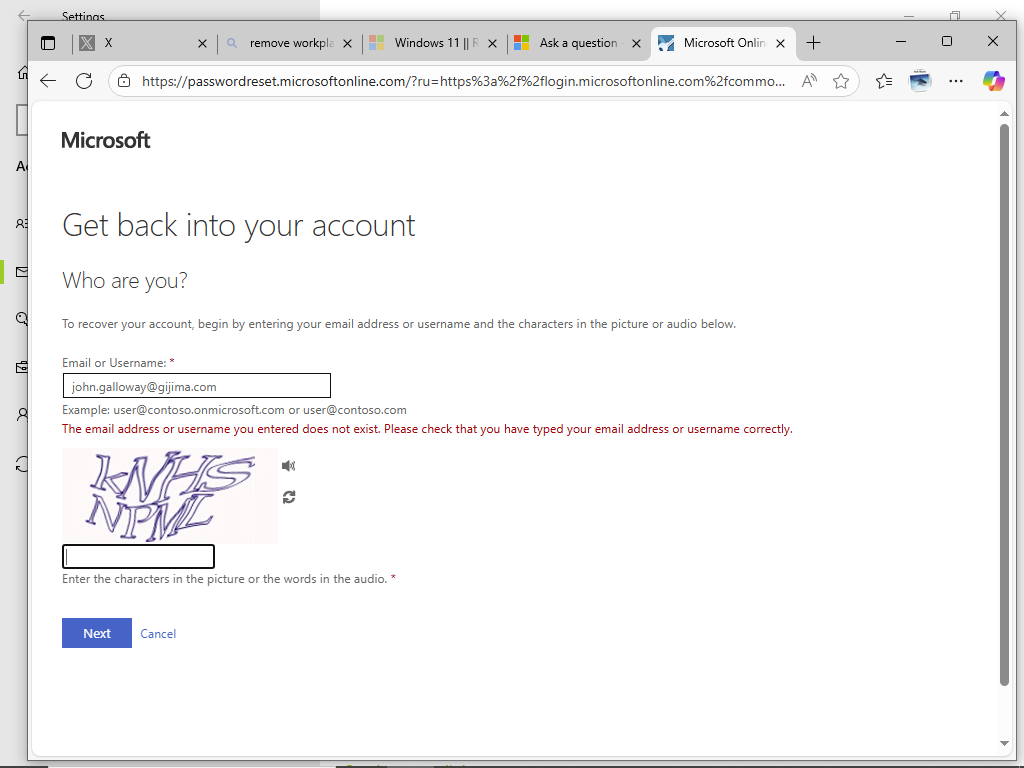This screenshot has width=1024, height=768.
Task: Click the red email does not exist error
Action: point(427,429)
